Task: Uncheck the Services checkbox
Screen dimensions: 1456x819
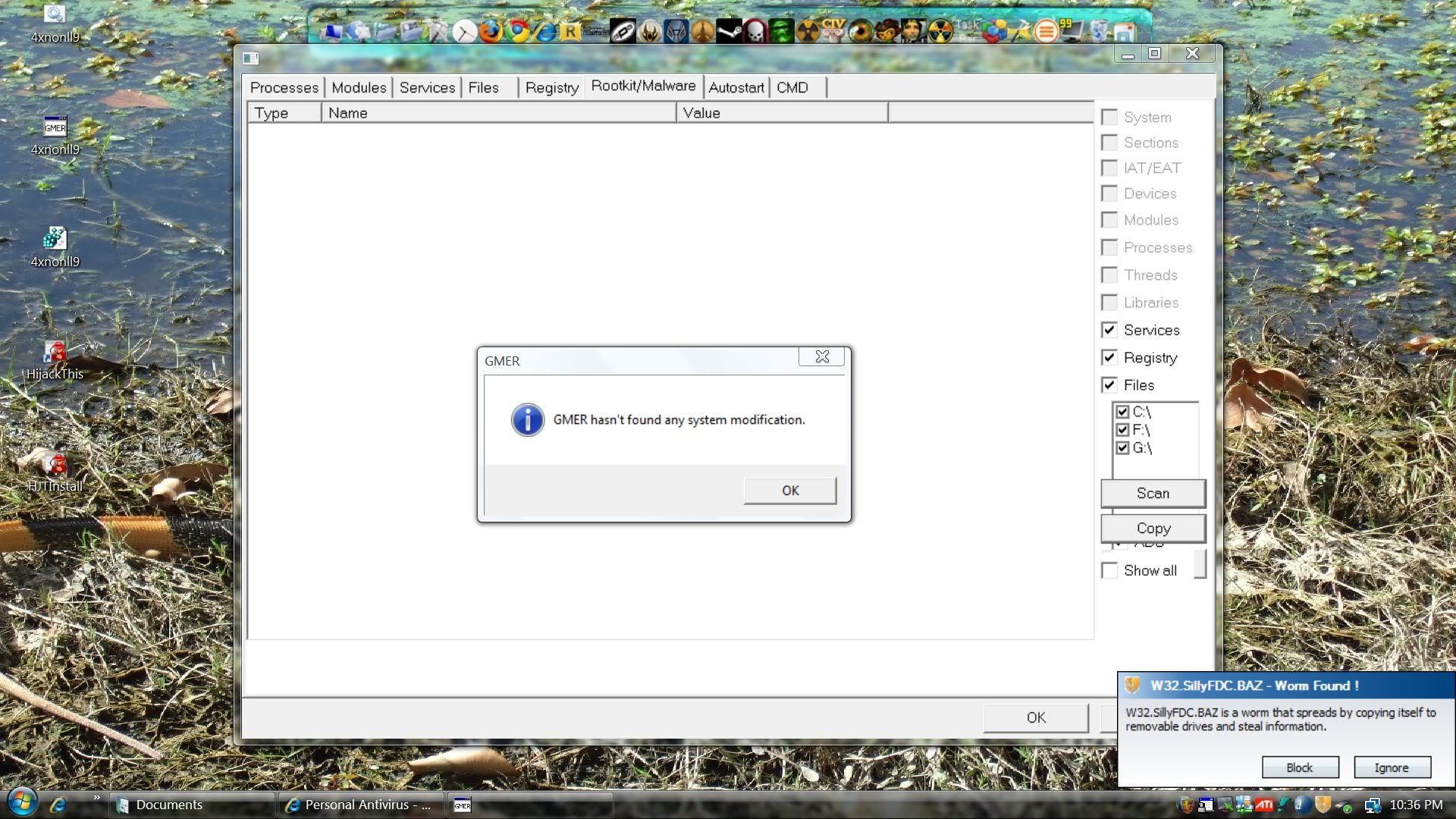Action: coord(1109,330)
